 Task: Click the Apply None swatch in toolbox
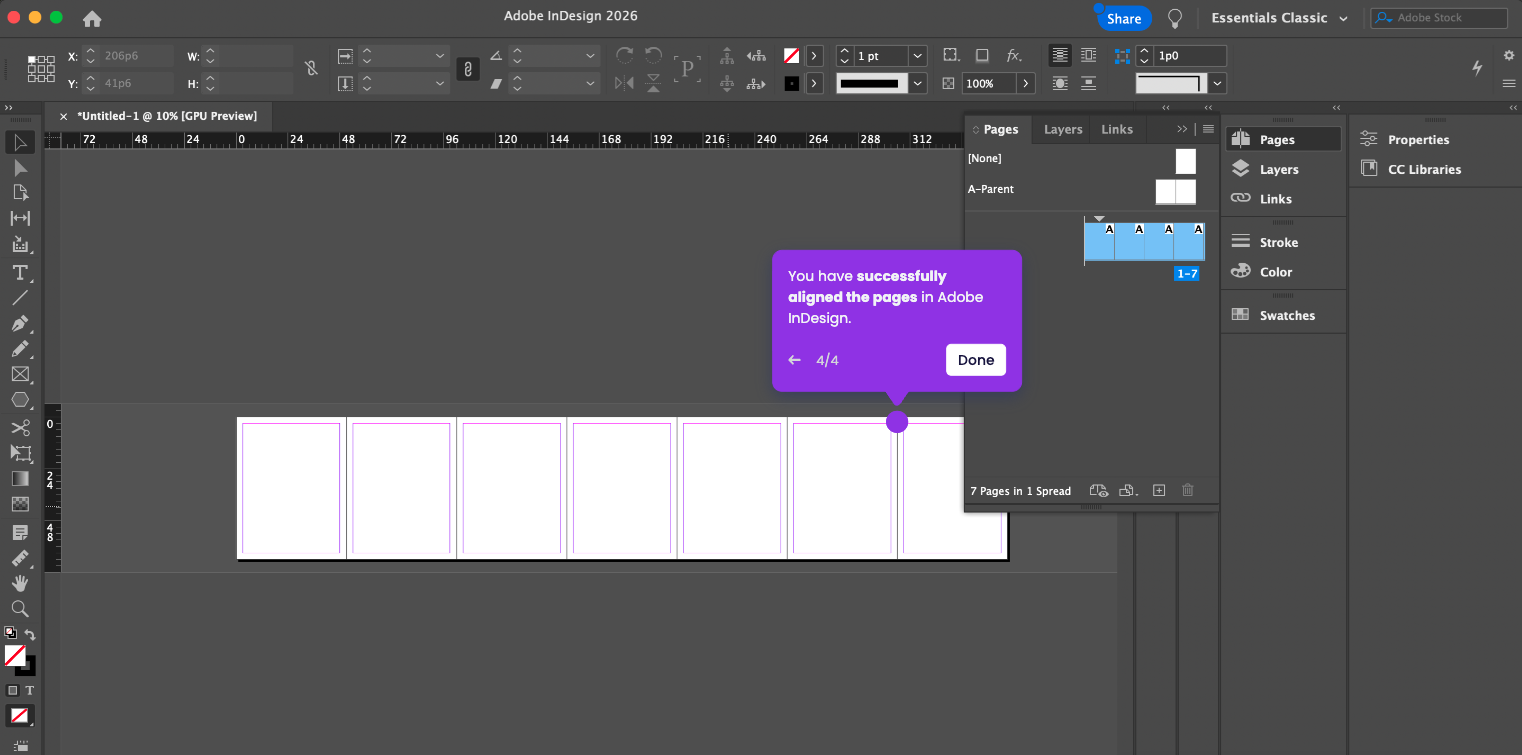tap(20, 716)
